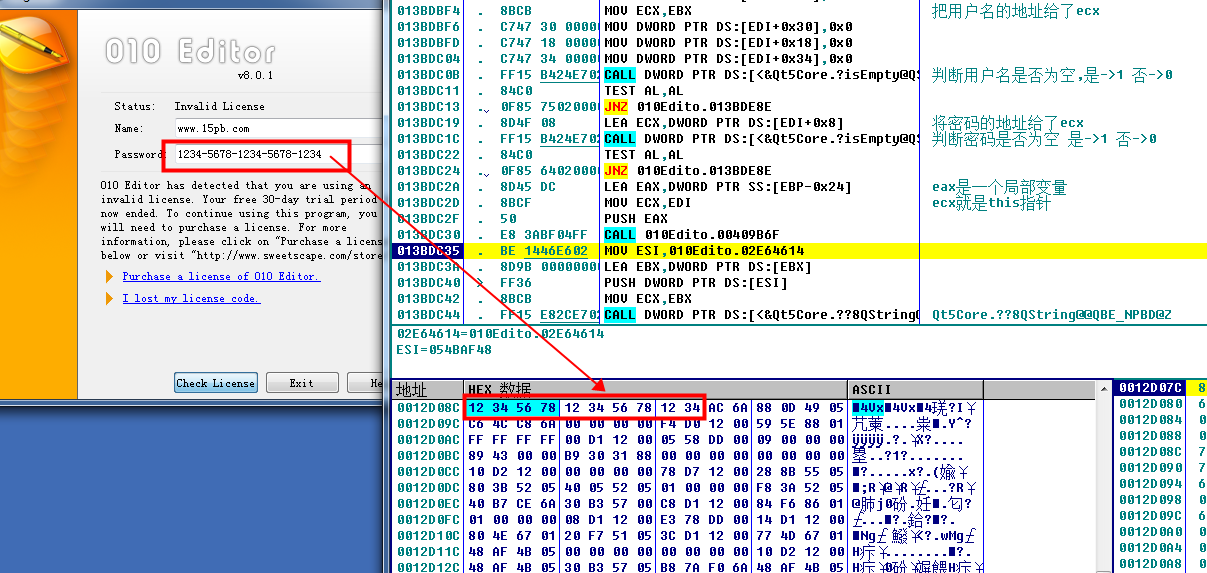Image resolution: width=1207 pixels, height=573 pixels.
Task: Click the orange arrow beside the lost license code link
Action: click(x=110, y=299)
